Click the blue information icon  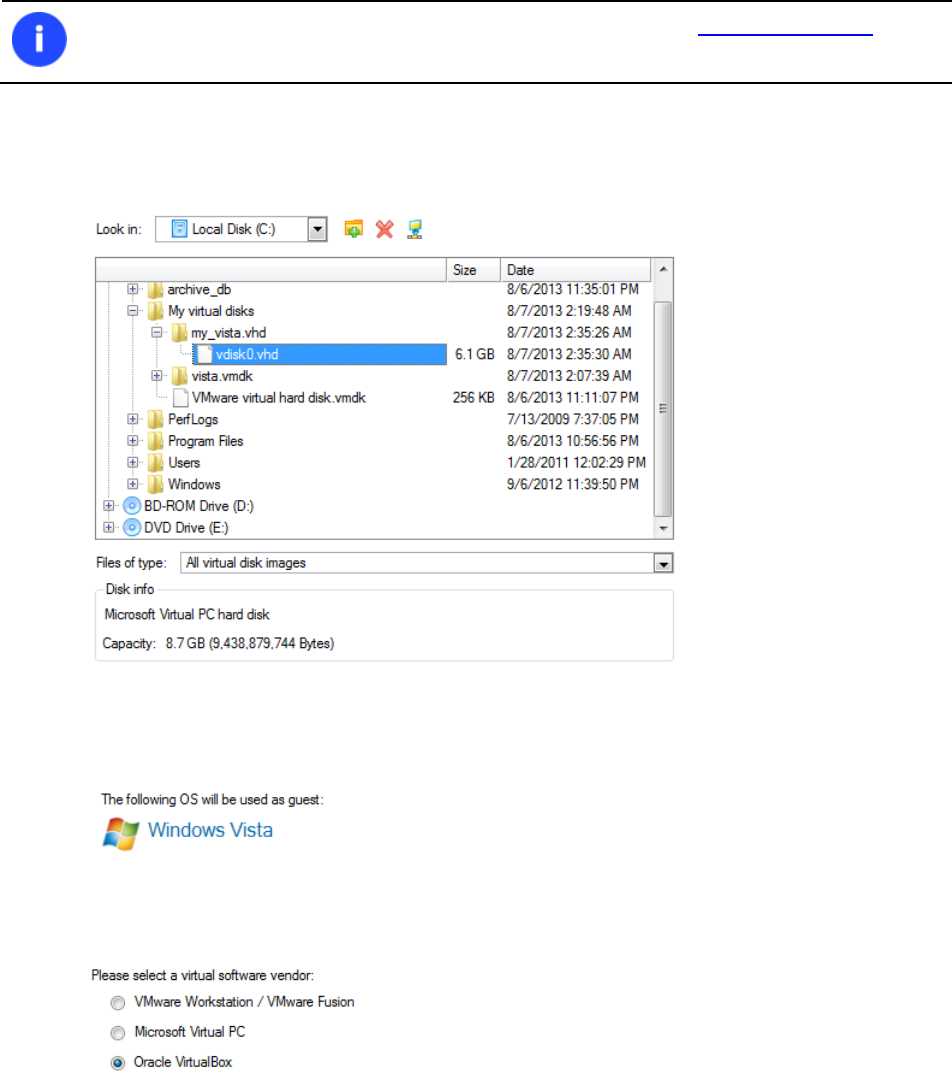[x=39, y=39]
